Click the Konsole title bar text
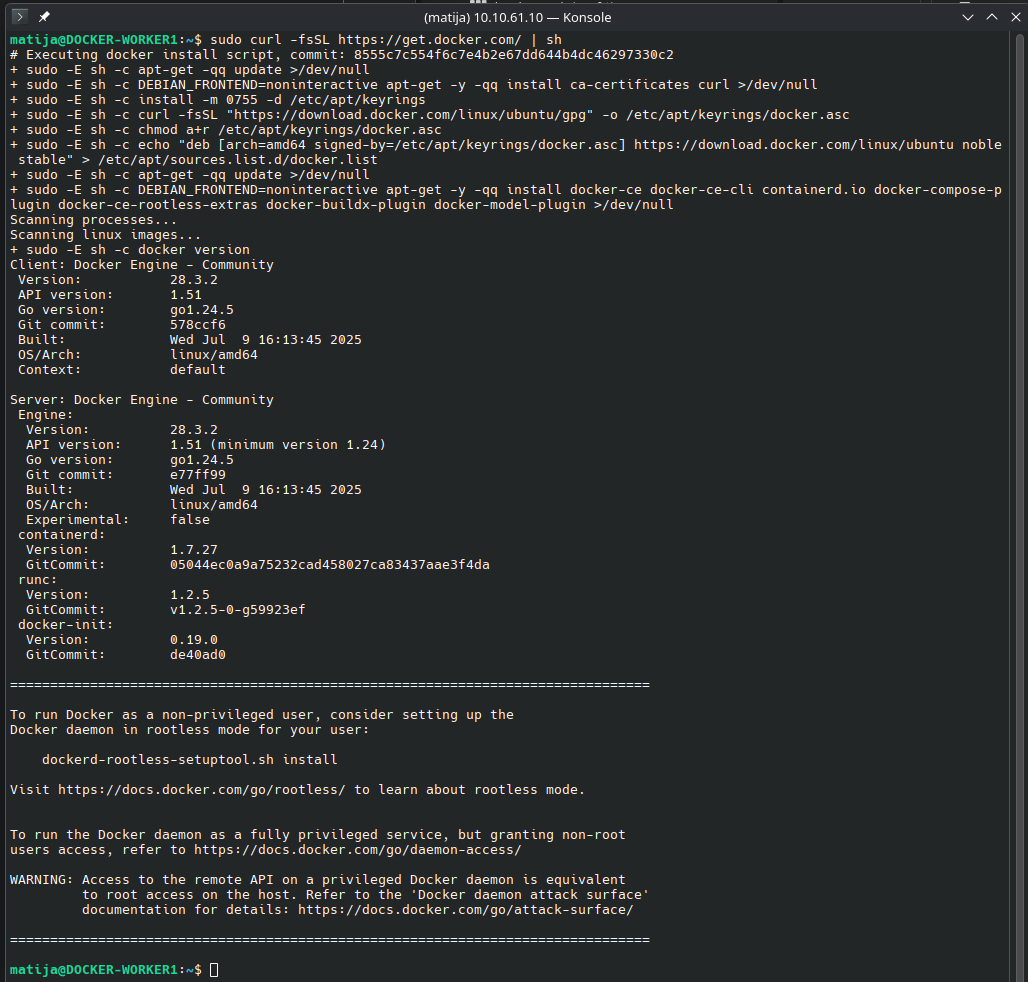This screenshot has width=1028, height=982. 517,18
